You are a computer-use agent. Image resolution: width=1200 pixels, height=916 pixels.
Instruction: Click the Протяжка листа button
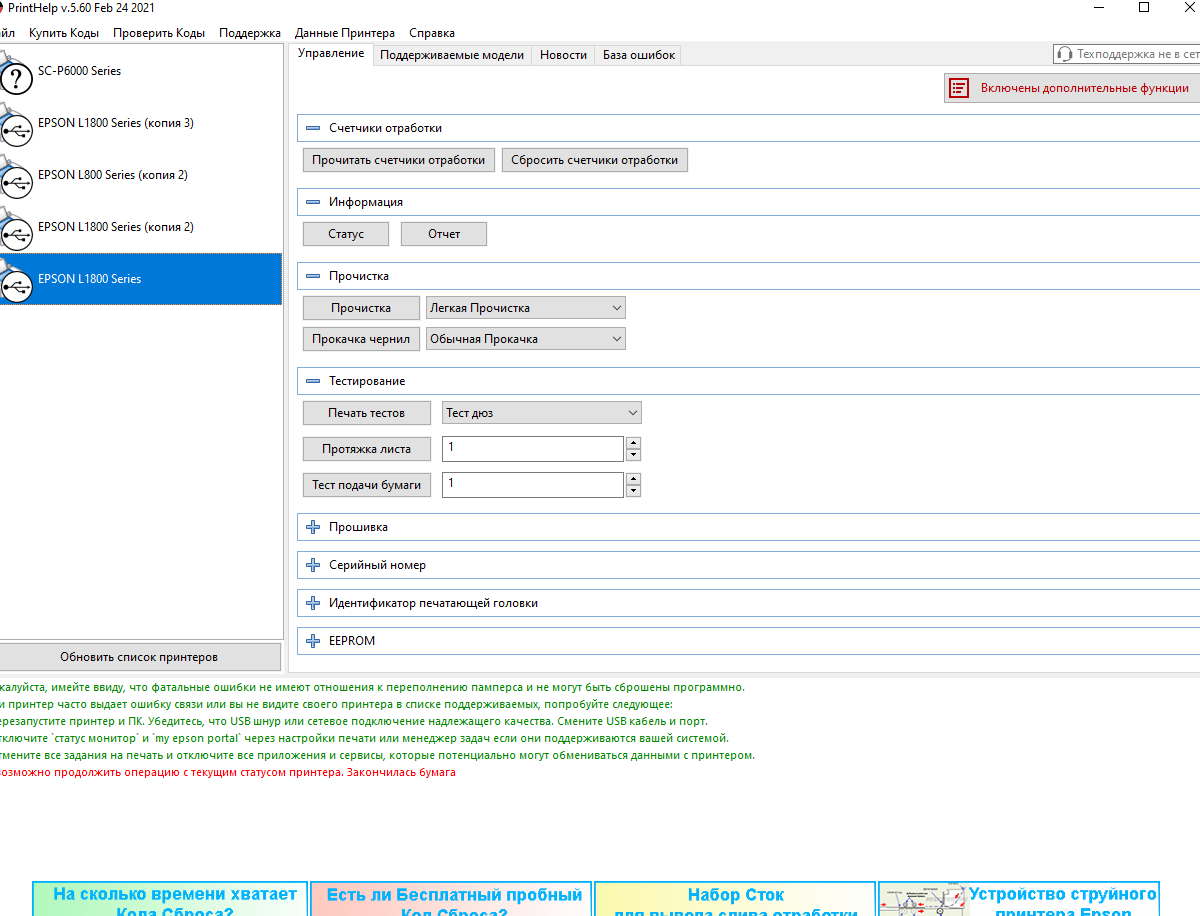tap(367, 449)
